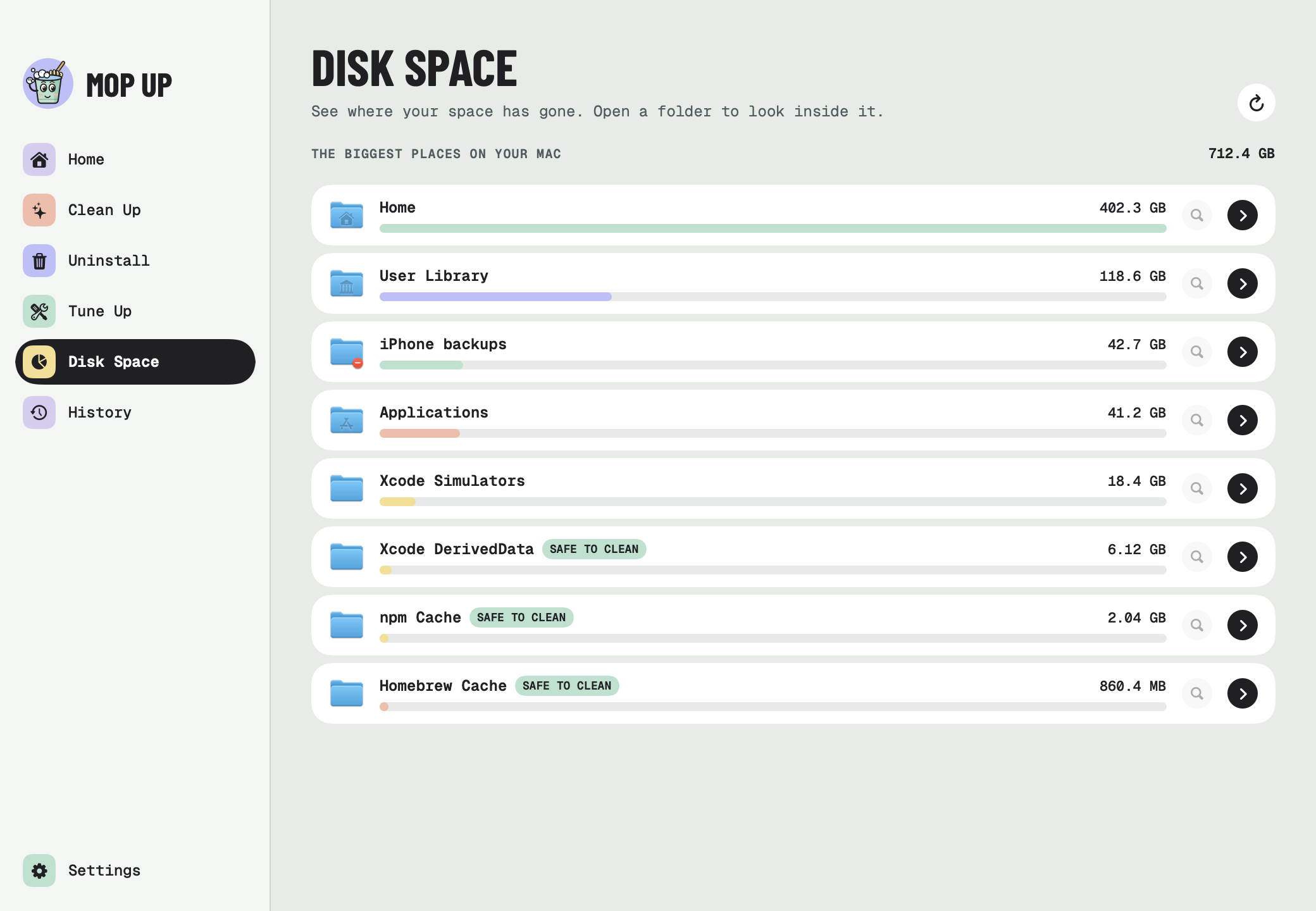1316x911 pixels.
Task: Open Clean Up section
Action: 135,210
